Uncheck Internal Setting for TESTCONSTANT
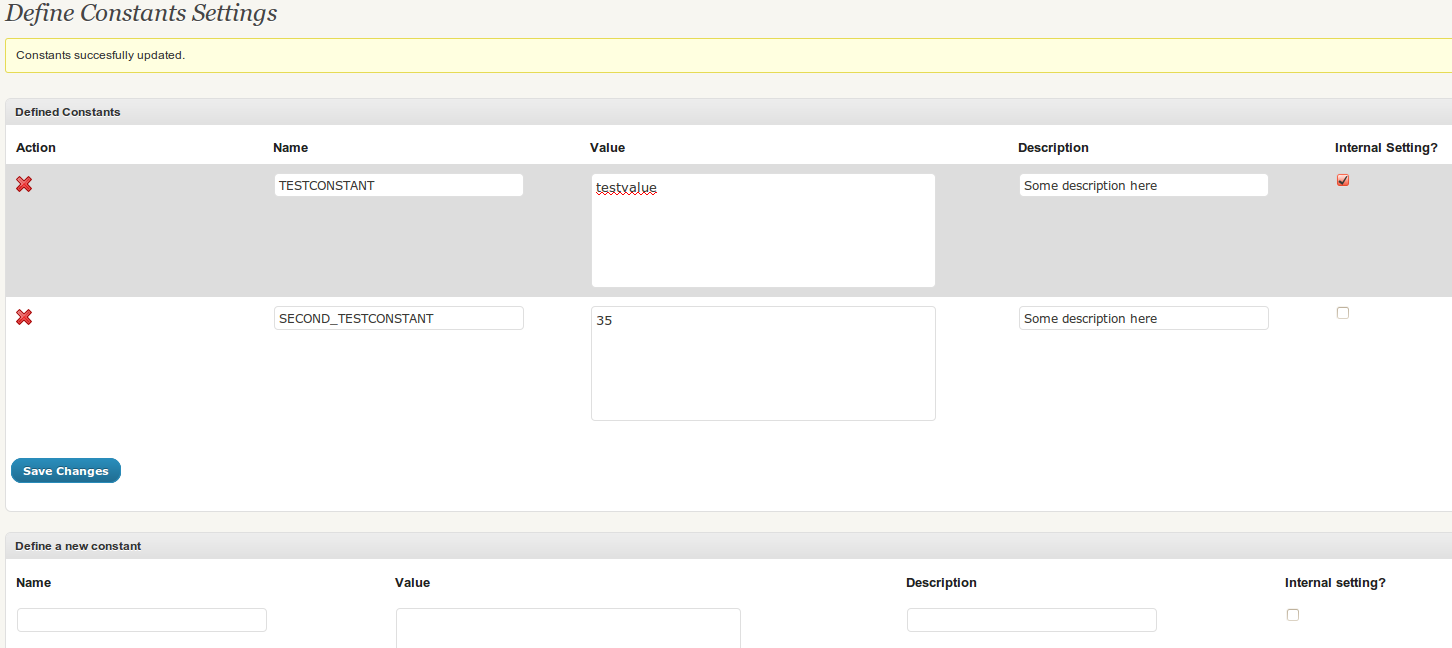This screenshot has height=648, width=1452. click(1343, 180)
